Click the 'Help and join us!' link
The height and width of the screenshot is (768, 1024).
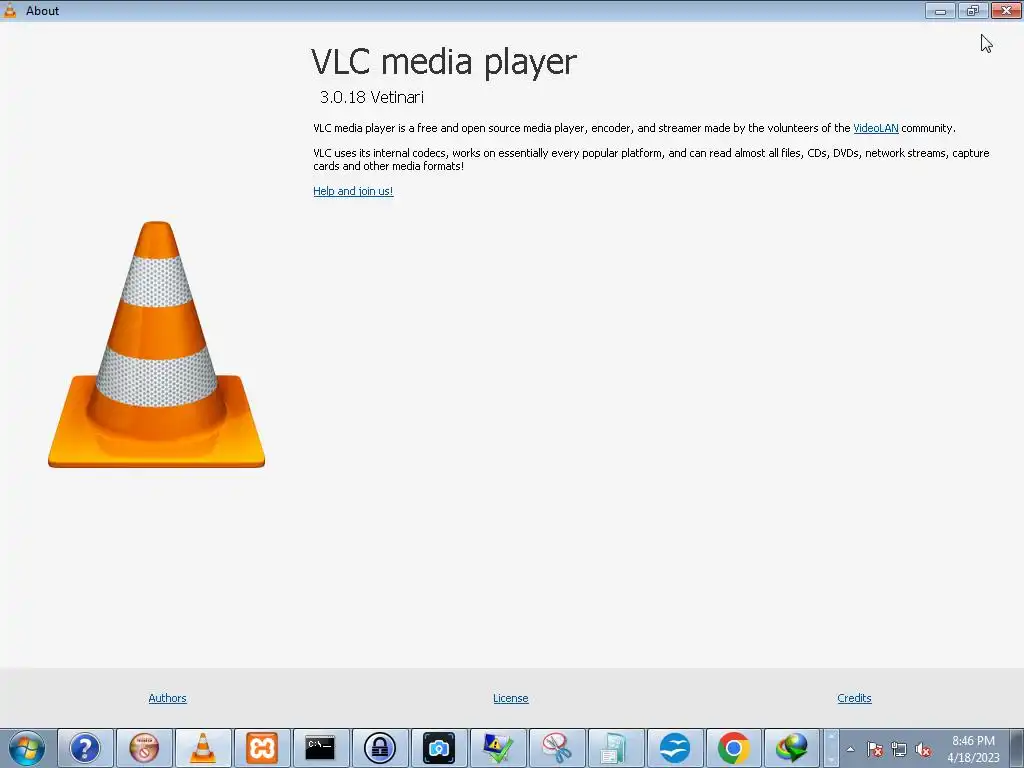[353, 191]
